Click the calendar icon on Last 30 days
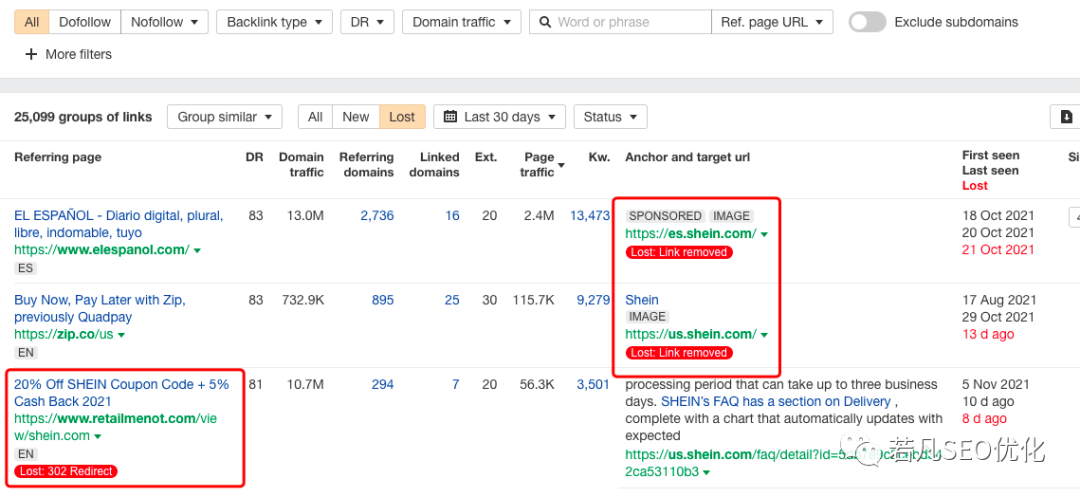The width and height of the screenshot is (1080, 497). (452, 117)
